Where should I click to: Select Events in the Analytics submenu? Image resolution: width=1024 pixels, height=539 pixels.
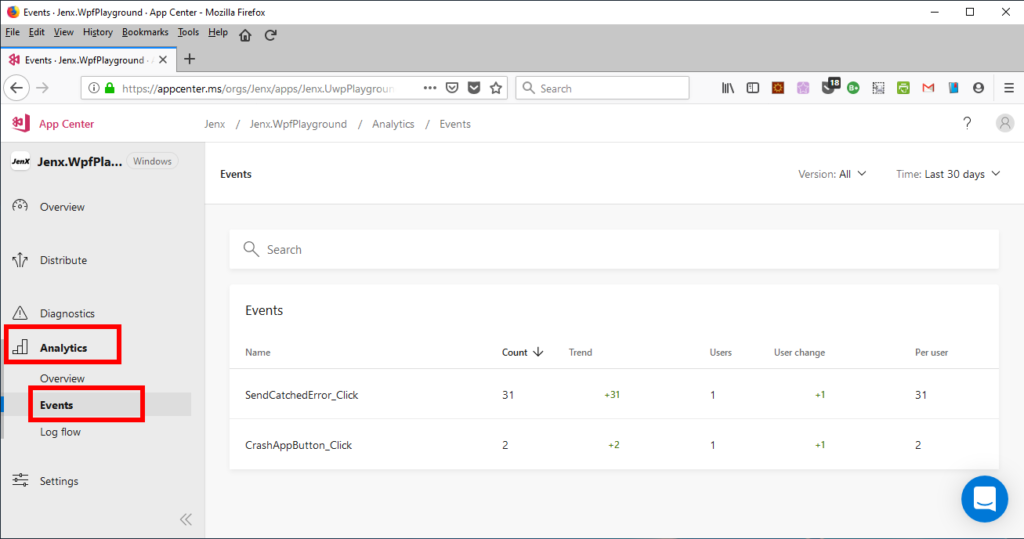click(x=56, y=405)
